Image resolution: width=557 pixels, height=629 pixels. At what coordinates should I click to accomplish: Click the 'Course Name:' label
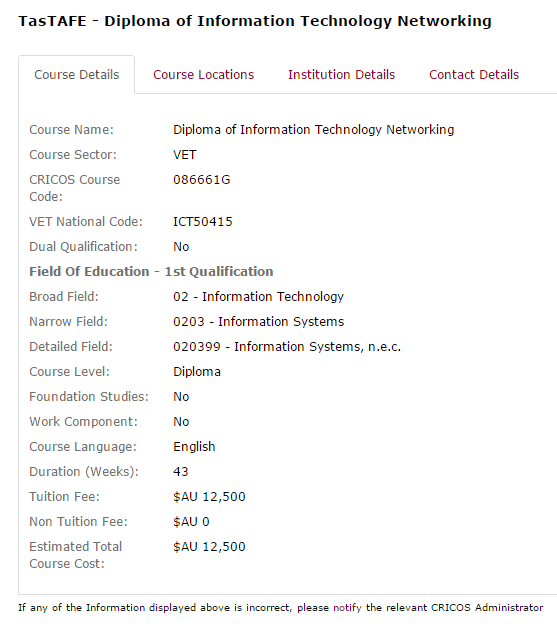(71, 130)
